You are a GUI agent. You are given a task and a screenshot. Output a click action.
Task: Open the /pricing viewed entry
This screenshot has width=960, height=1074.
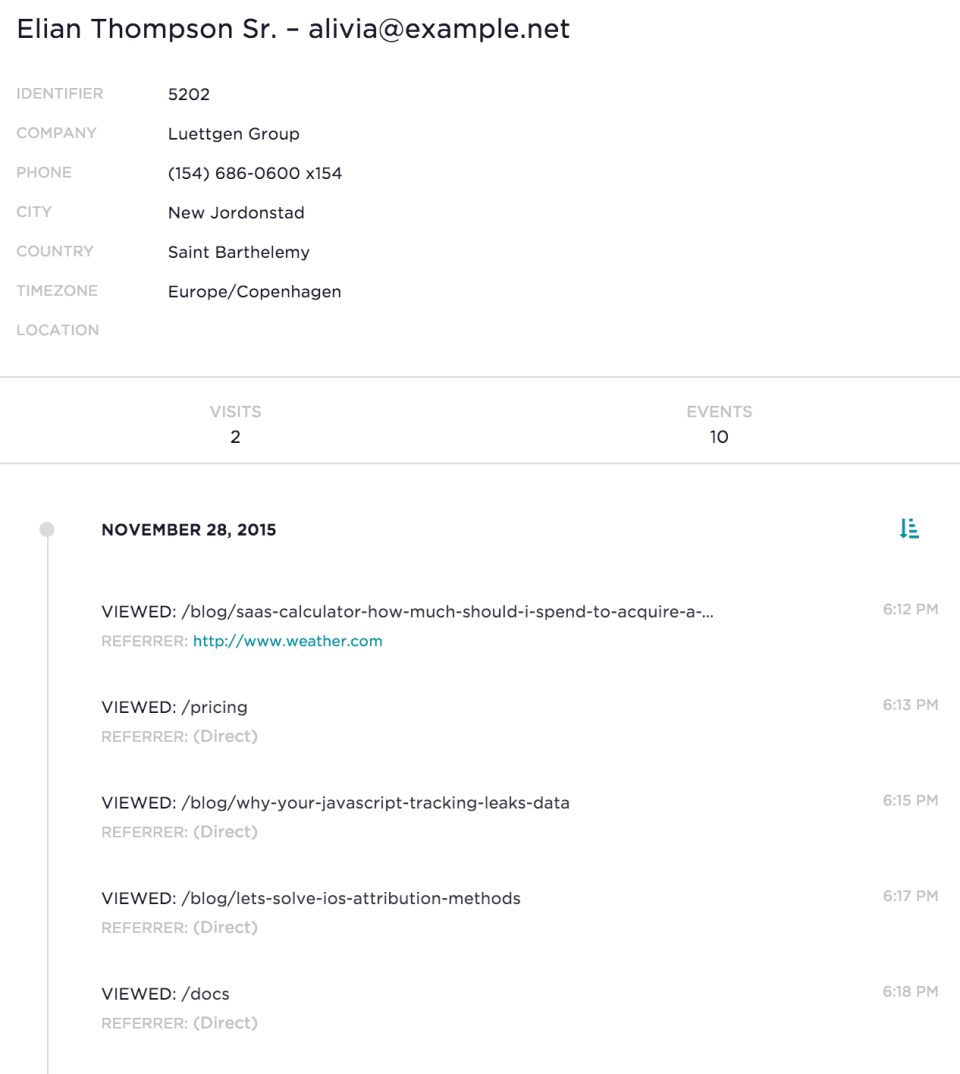point(174,707)
